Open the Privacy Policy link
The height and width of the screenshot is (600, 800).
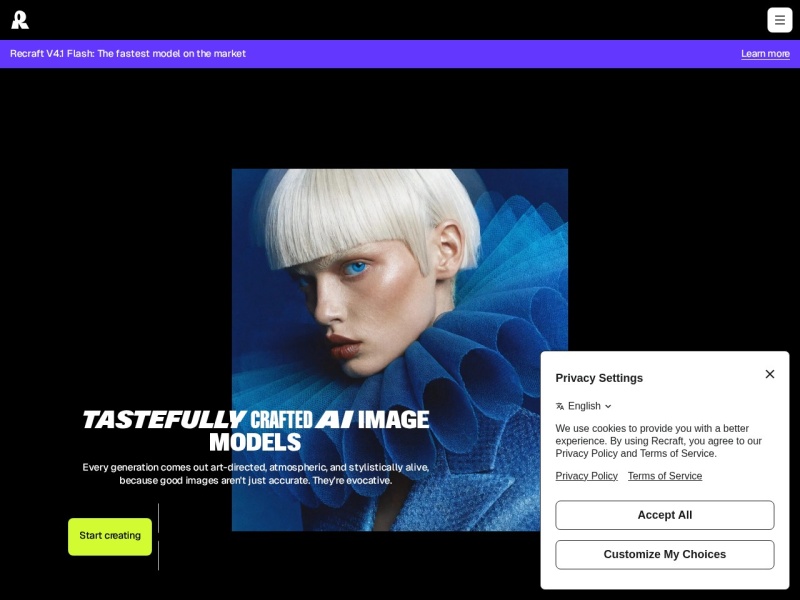pos(587,476)
